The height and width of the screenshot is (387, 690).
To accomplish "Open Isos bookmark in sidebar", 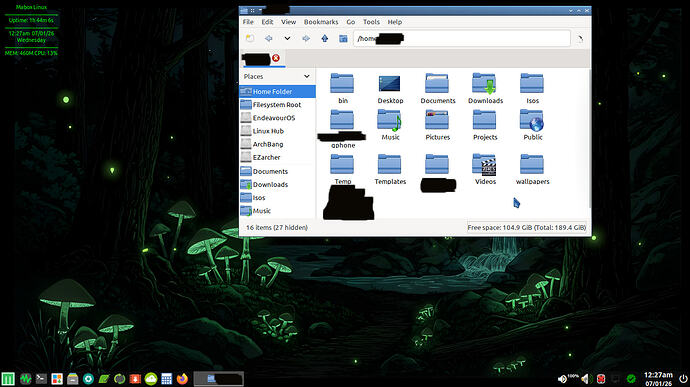I will 277,198.
